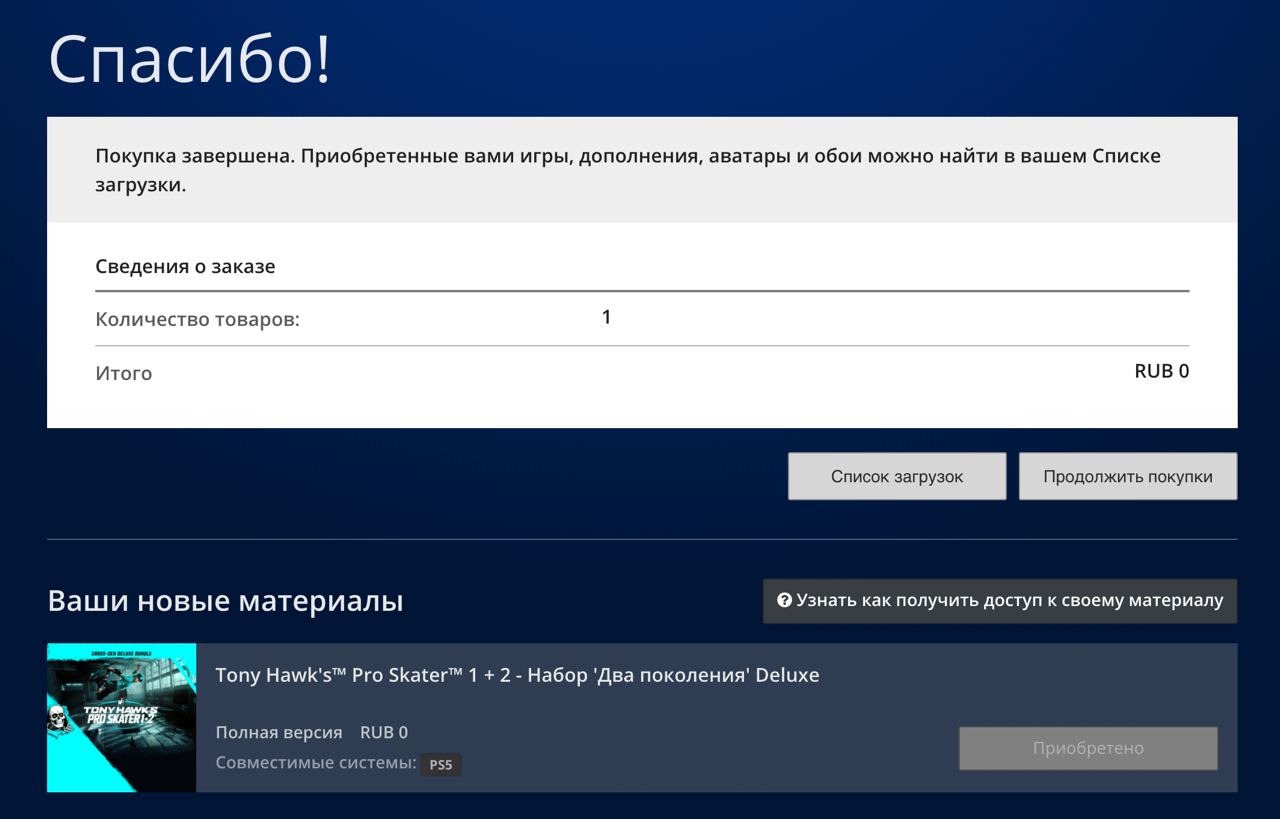Click the Покупка завершена confirmation message
Viewport: 1280px width, 819px height.
(x=628, y=170)
